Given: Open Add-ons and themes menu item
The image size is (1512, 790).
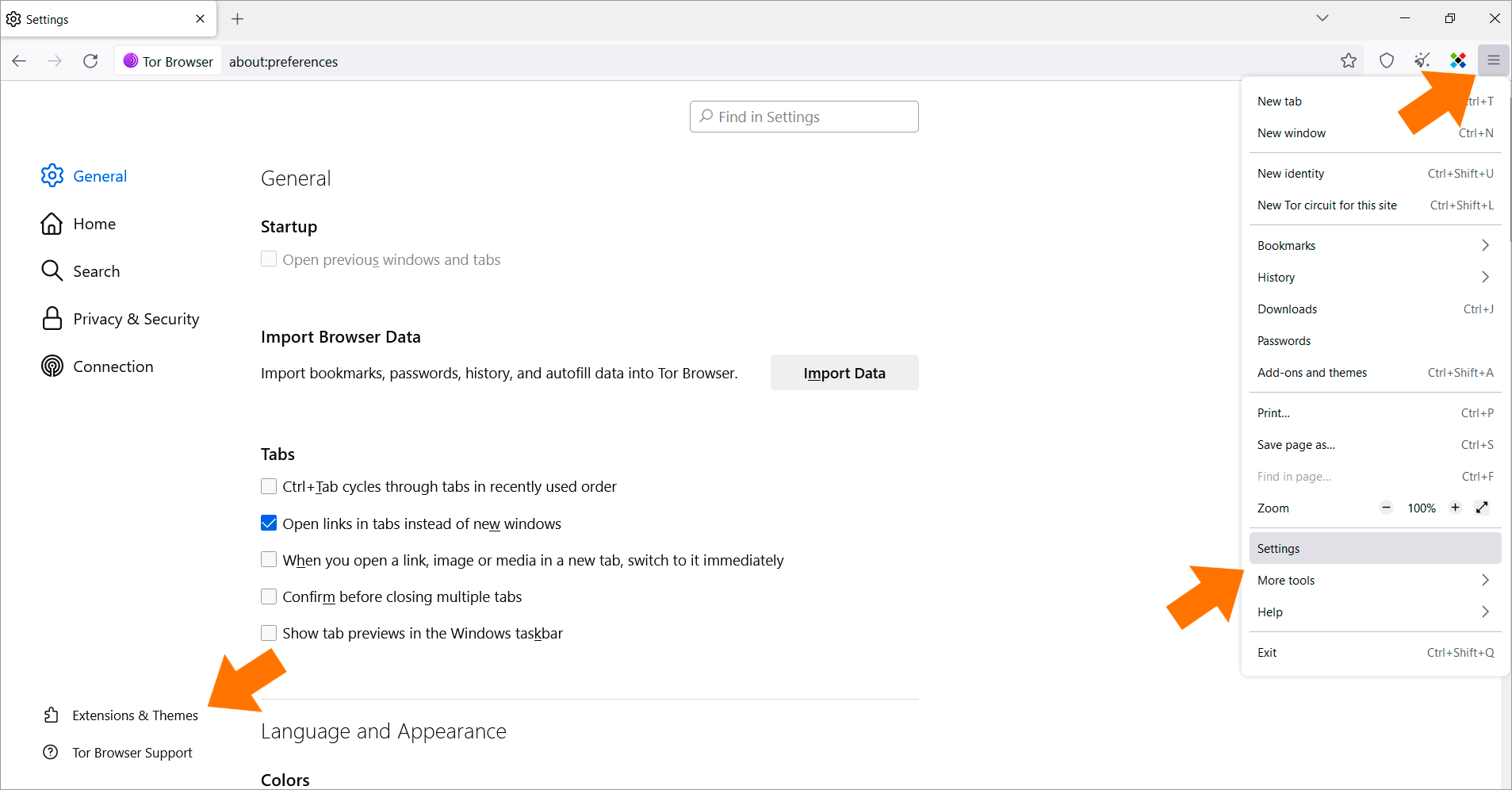Looking at the screenshot, I should point(1375,373).
